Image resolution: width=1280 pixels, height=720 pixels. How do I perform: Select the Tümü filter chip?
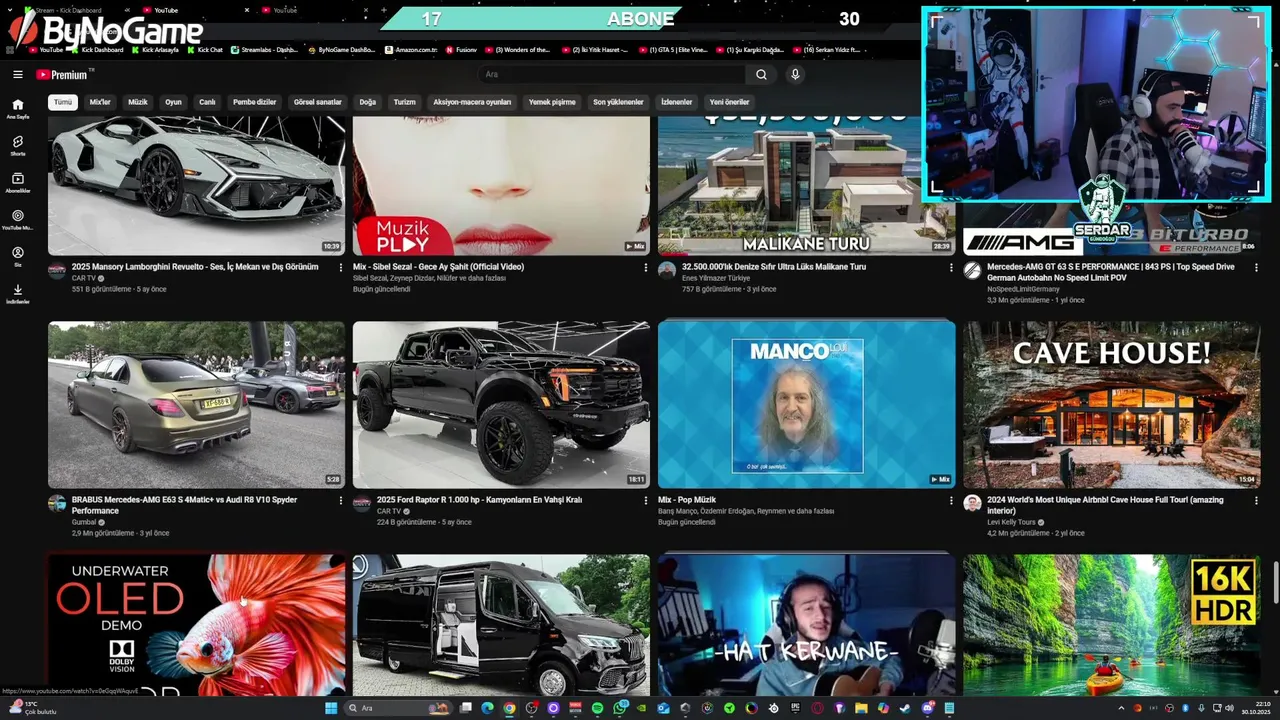63,102
